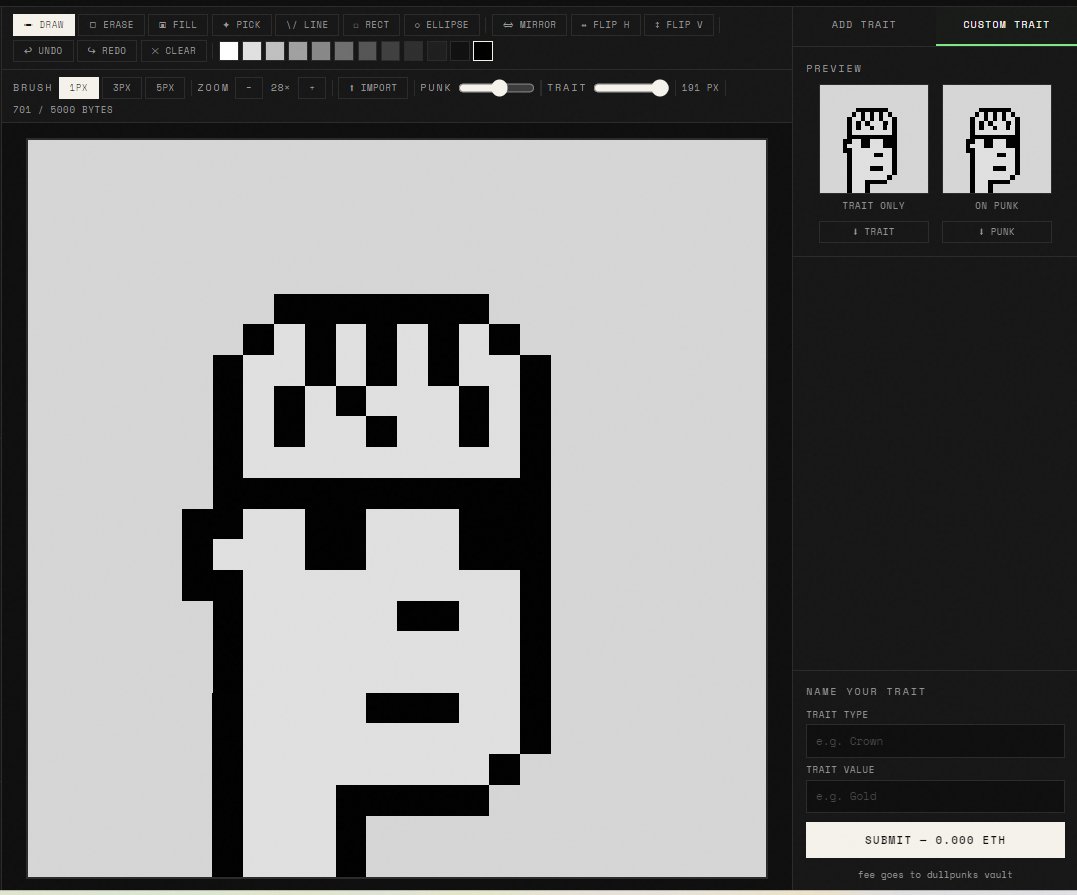Click the 'Name Your Trait' heading
The height and width of the screenshot is (895, 1077).
(x=865, y=692)
